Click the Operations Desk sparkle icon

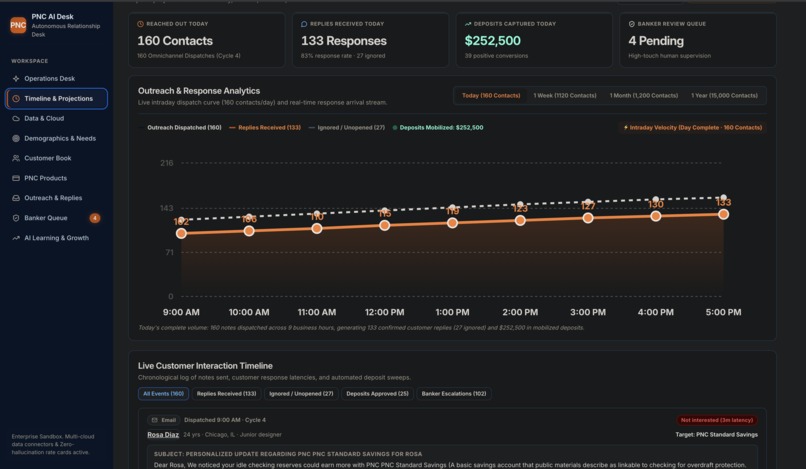tap(16, 79)
